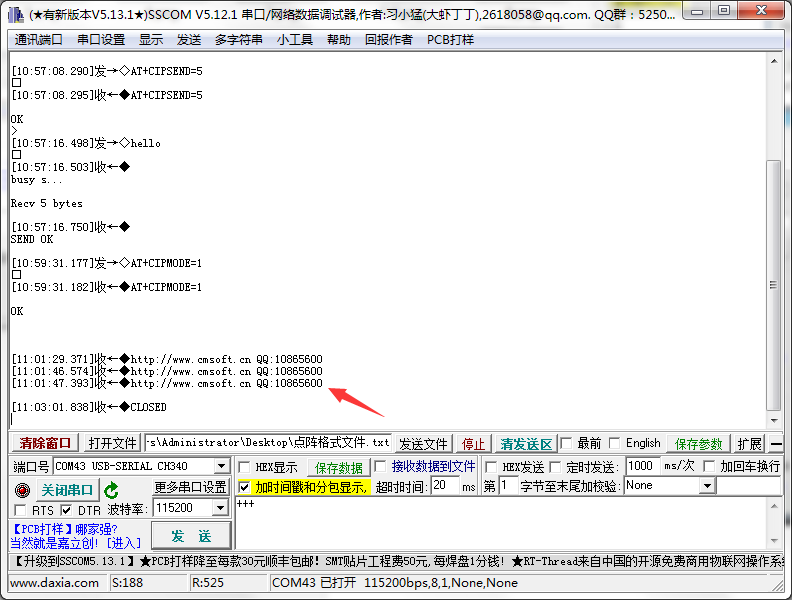Uncheck the DTR checkbox
The width and height of the screenshot is (792, 600).
[66, 510]
